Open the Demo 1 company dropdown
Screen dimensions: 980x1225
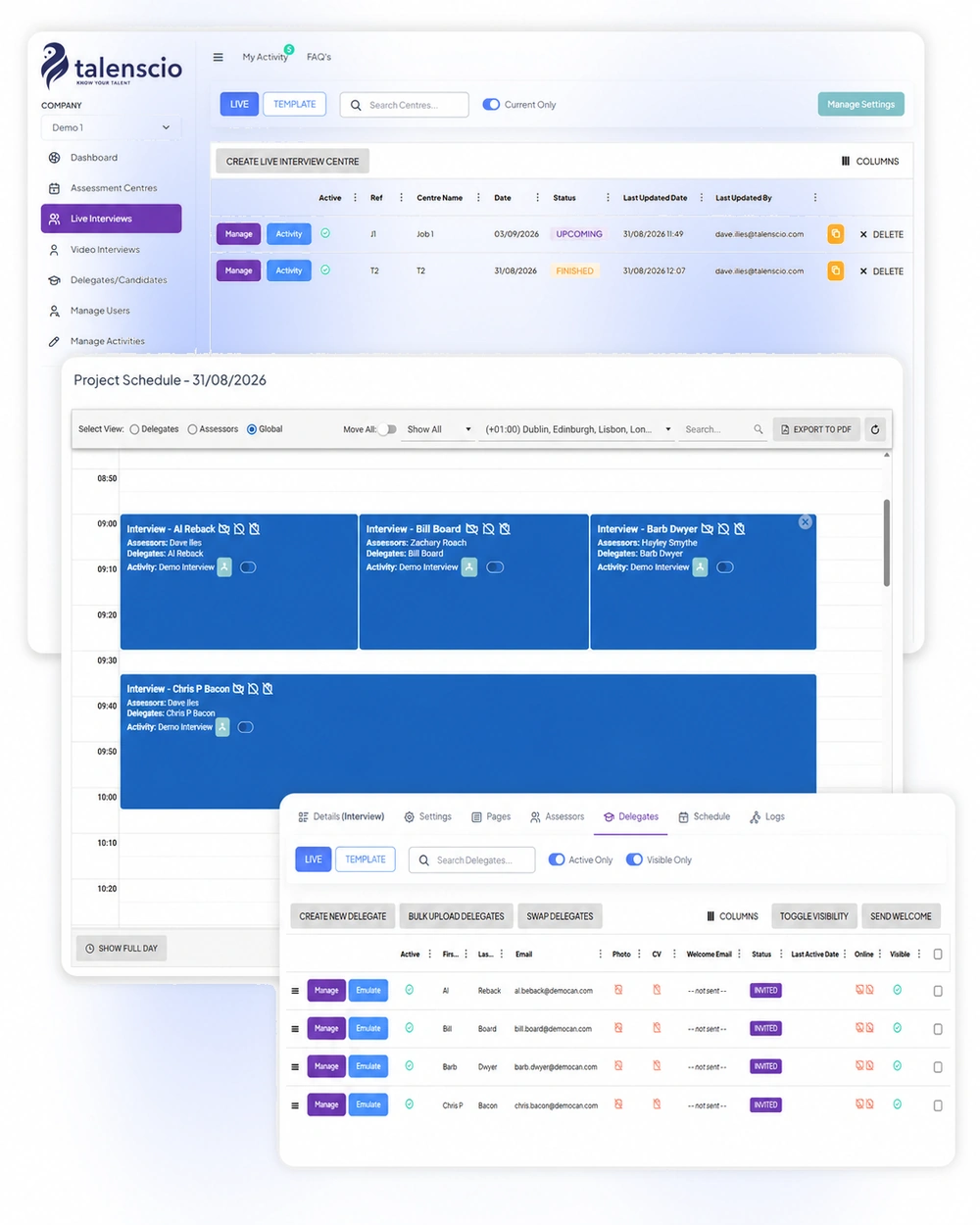(x=111, y=127)
